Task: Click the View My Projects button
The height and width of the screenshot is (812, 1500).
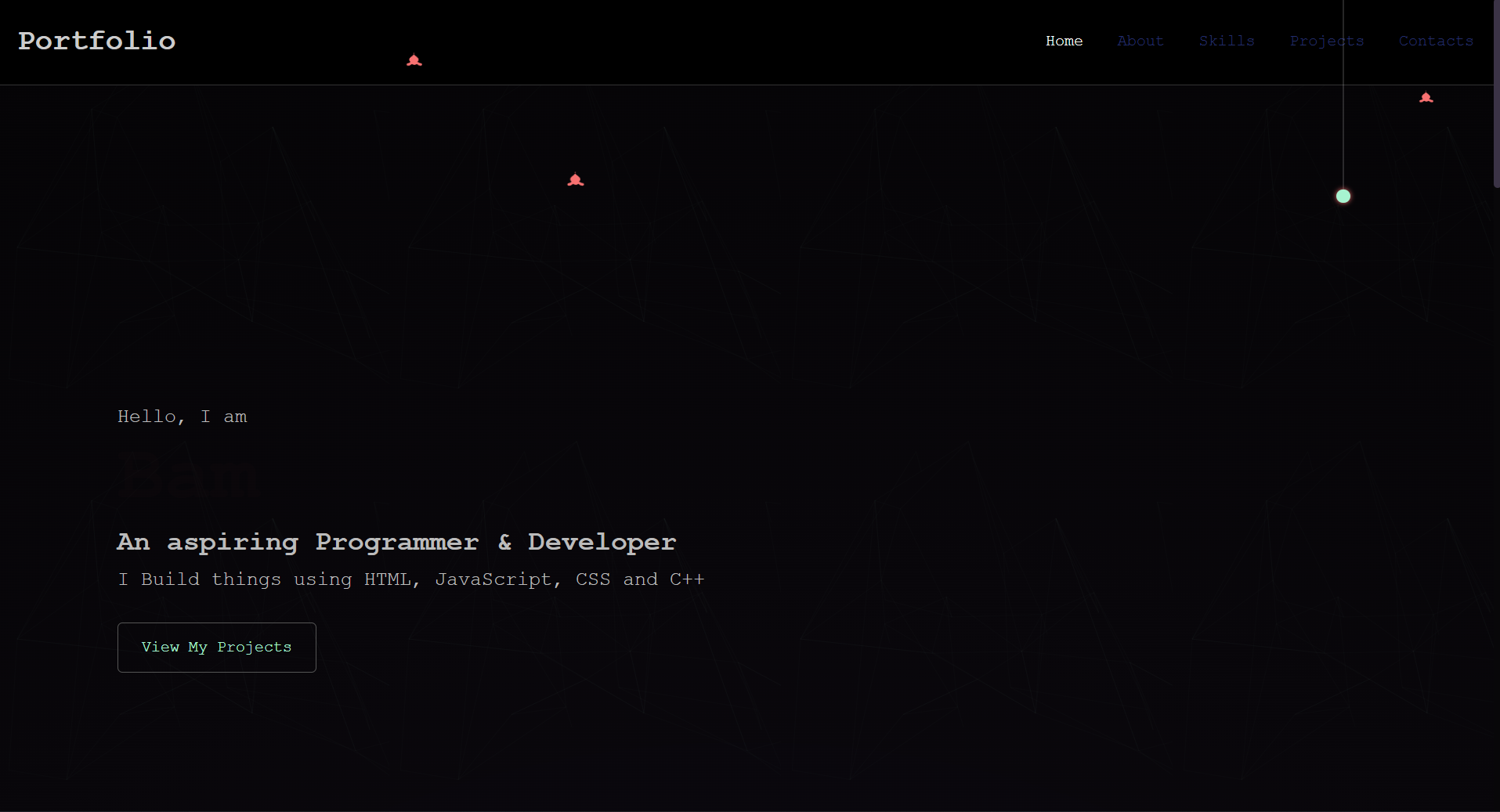Action: point(217,648)
